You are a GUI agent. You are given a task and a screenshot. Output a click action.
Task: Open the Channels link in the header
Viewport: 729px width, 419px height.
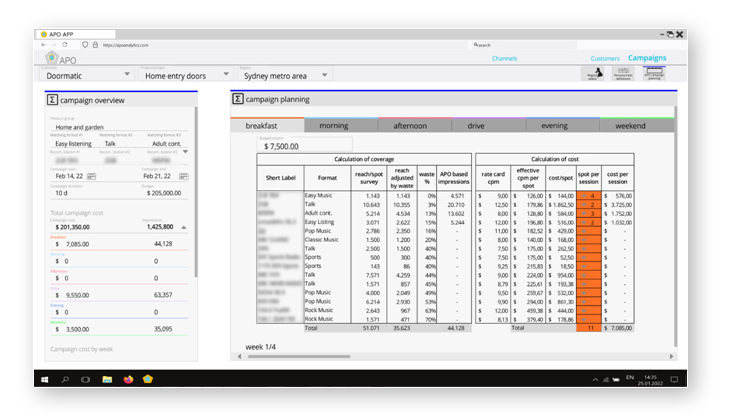(505, 59)
